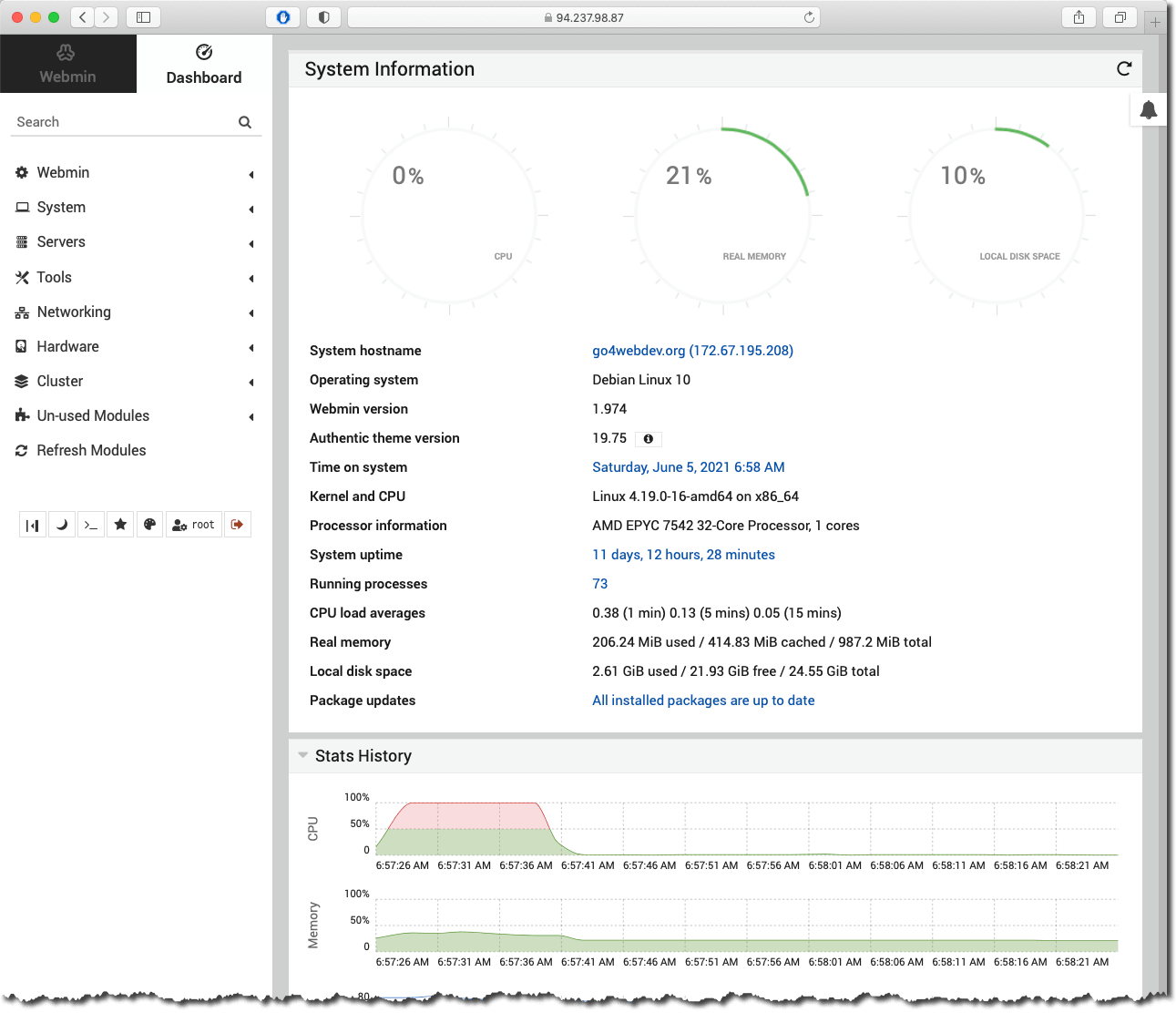Click the Cluster layers icon
This screenshot has width=1176, height=1033.
coord(22,381)
